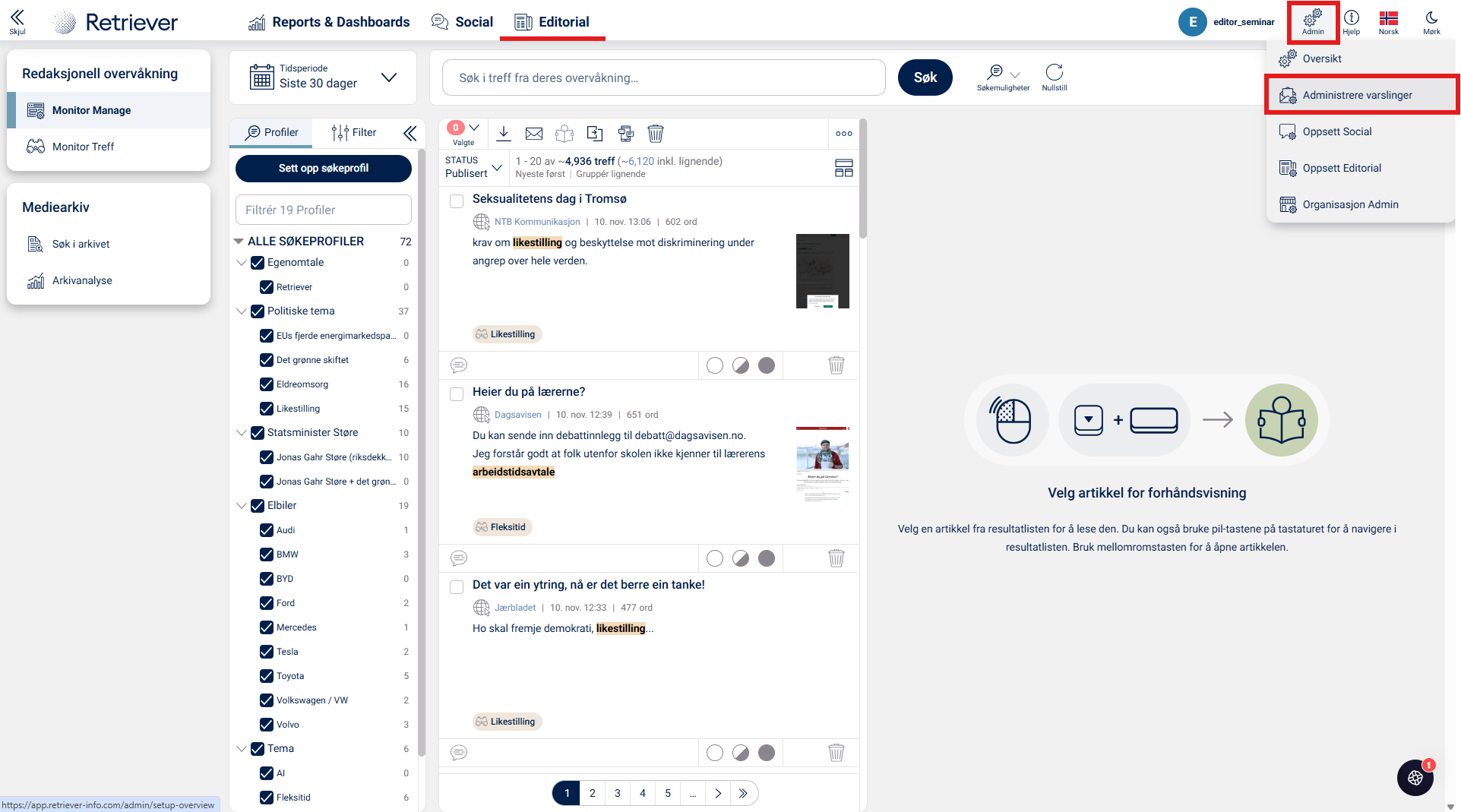Click Sett opp søkeprofil button
Screen dimensions: 1461x812
(x=324, y=169)
